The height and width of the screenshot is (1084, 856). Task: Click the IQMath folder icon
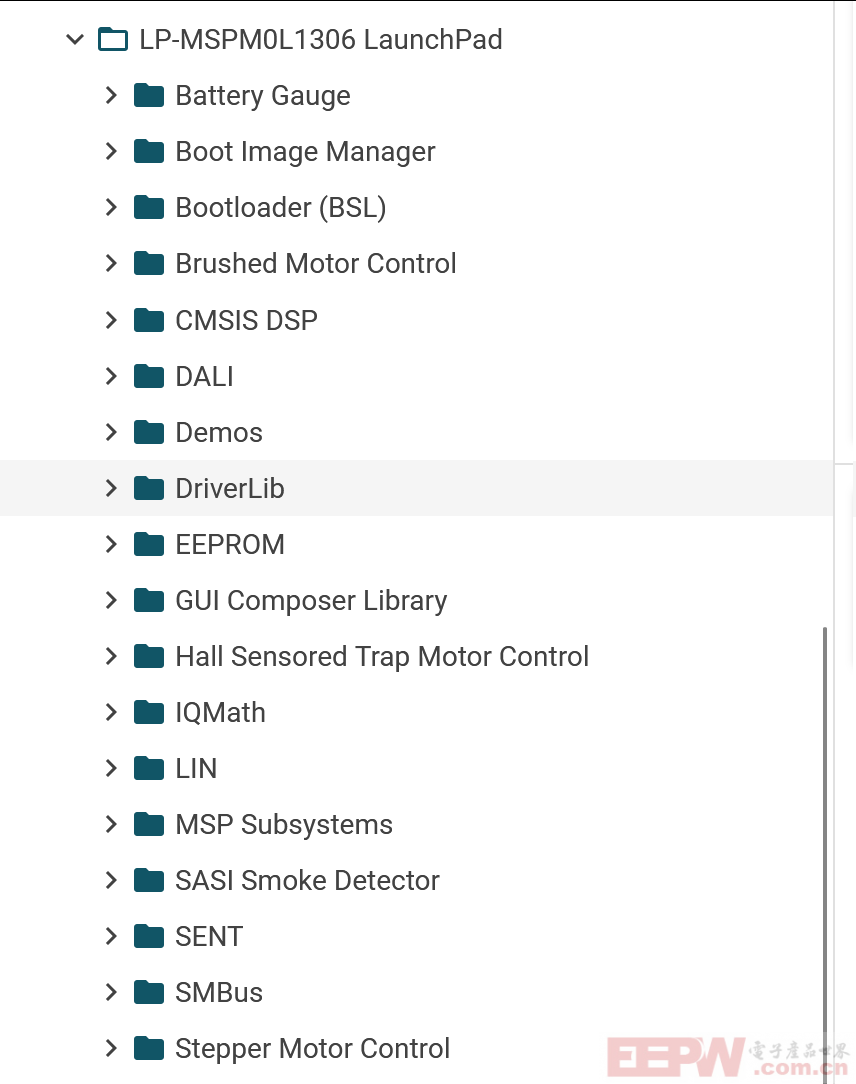coord(149,712)
